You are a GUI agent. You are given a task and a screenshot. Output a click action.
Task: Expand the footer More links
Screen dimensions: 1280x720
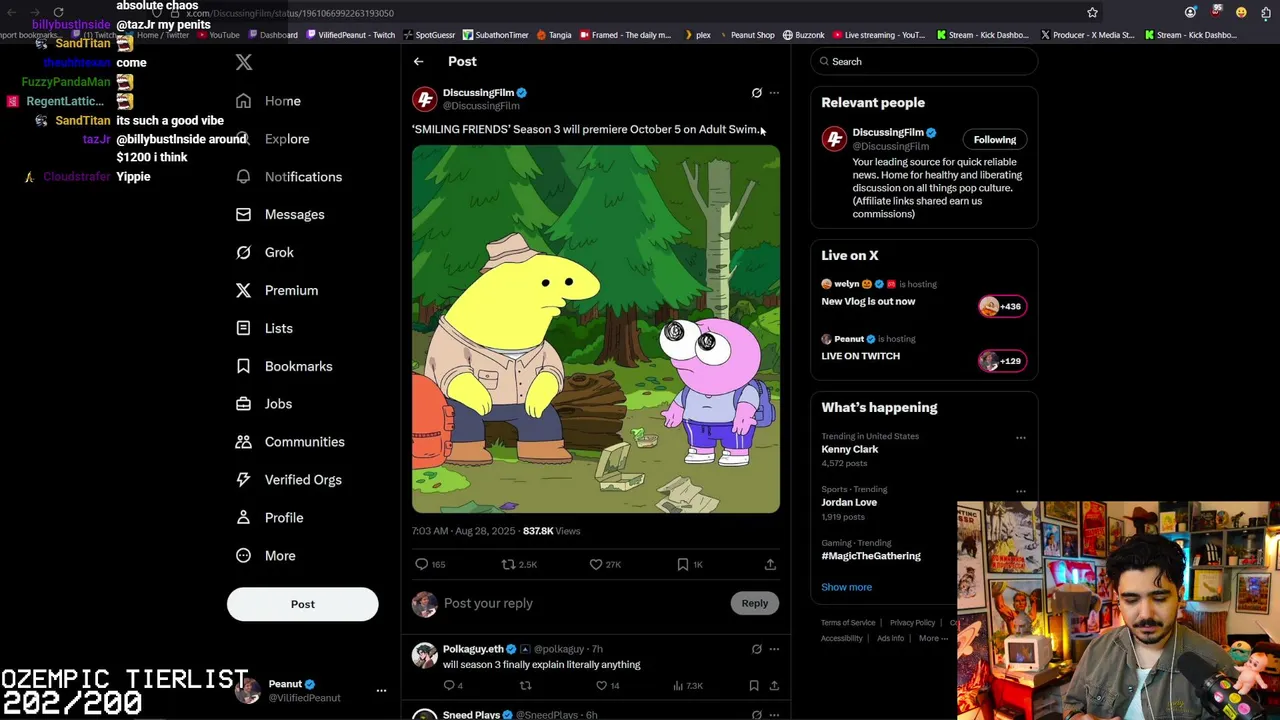(x=932, y=639)
